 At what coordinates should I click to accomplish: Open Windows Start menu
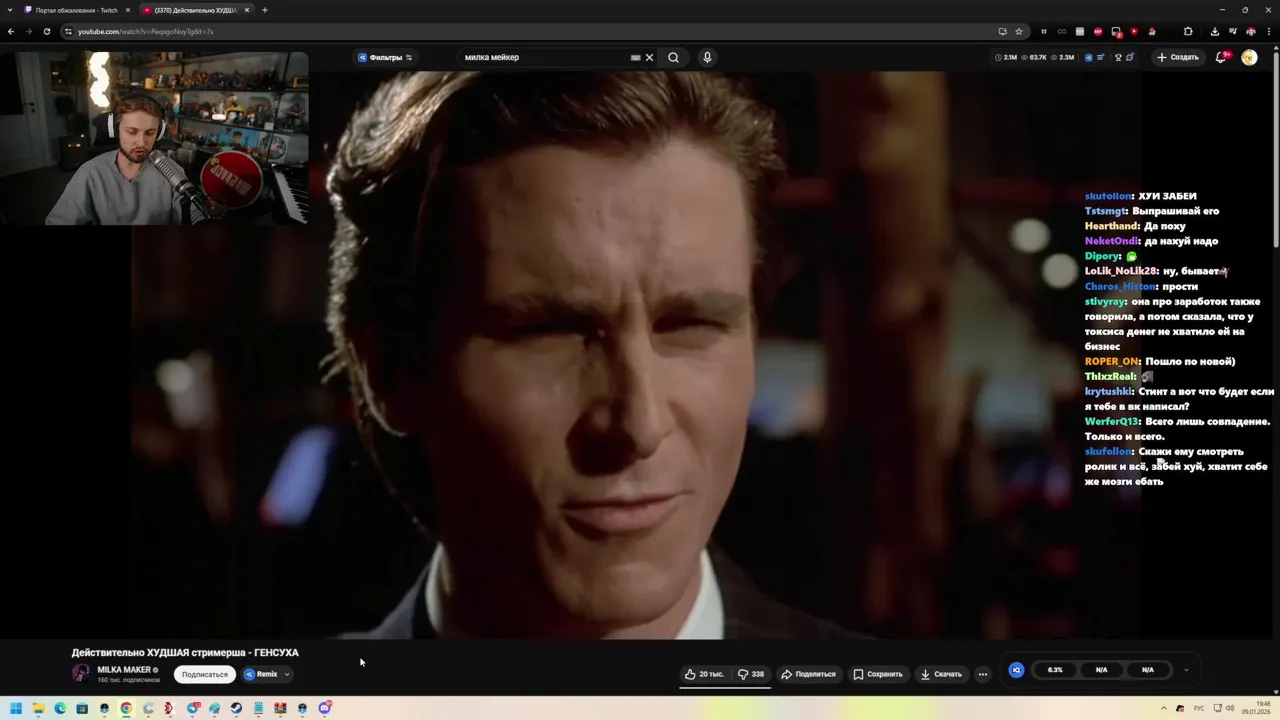pyautogui.click(x=15, y=708)
